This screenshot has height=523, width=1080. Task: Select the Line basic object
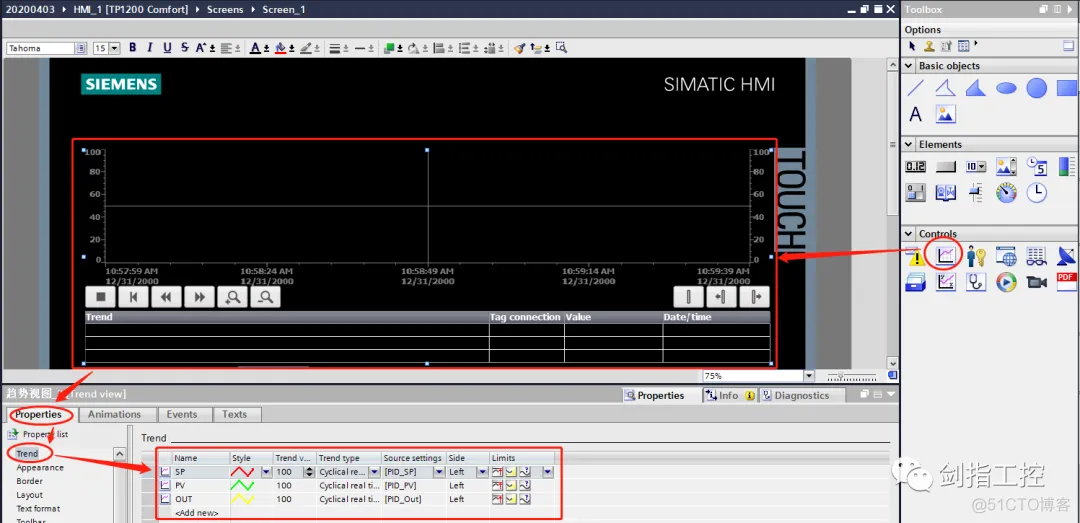(915, 88)
